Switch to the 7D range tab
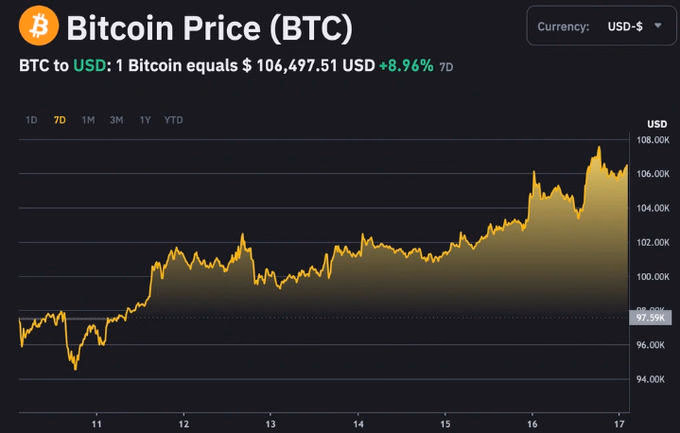The width and height of the screenshot is (680, 433). pyautogui.click(x=59, y=120)
